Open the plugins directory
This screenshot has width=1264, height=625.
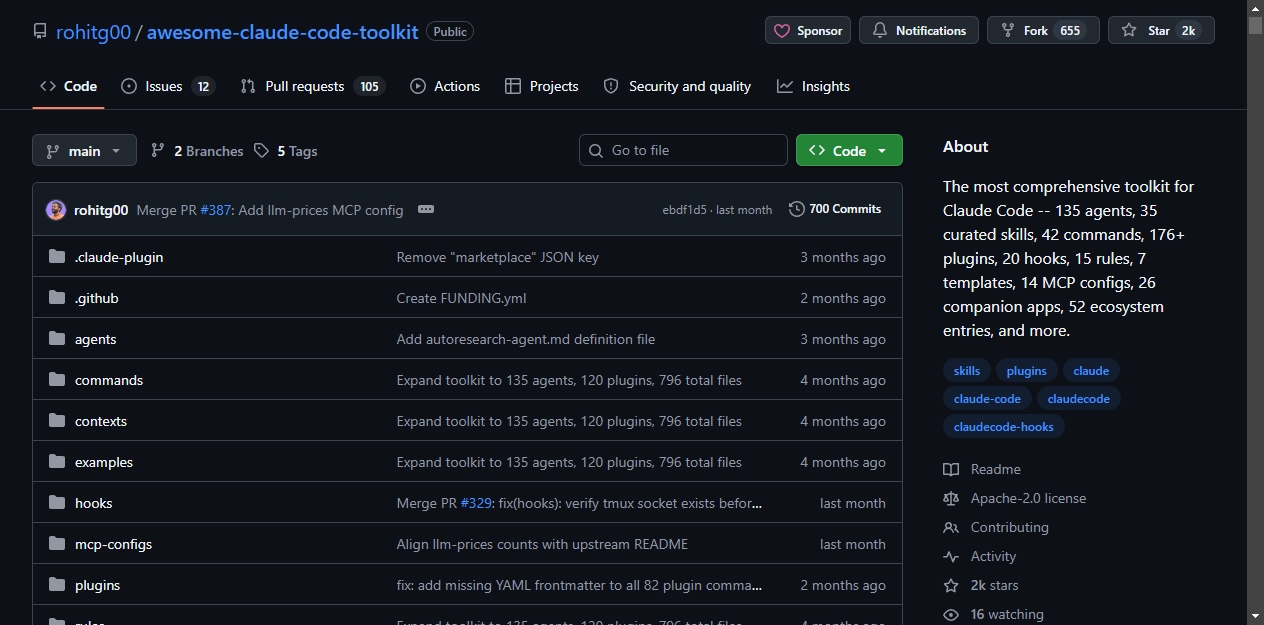pyautogui.click(x=98, y=585)
